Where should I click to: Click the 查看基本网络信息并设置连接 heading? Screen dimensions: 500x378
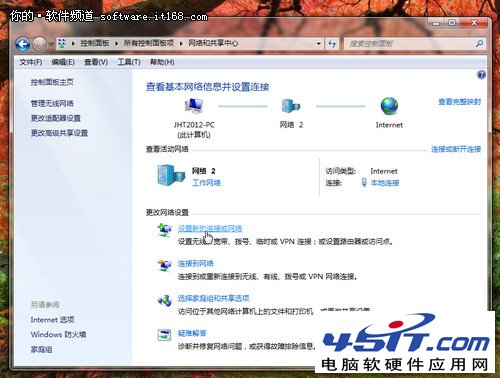[x=207, y=87]
